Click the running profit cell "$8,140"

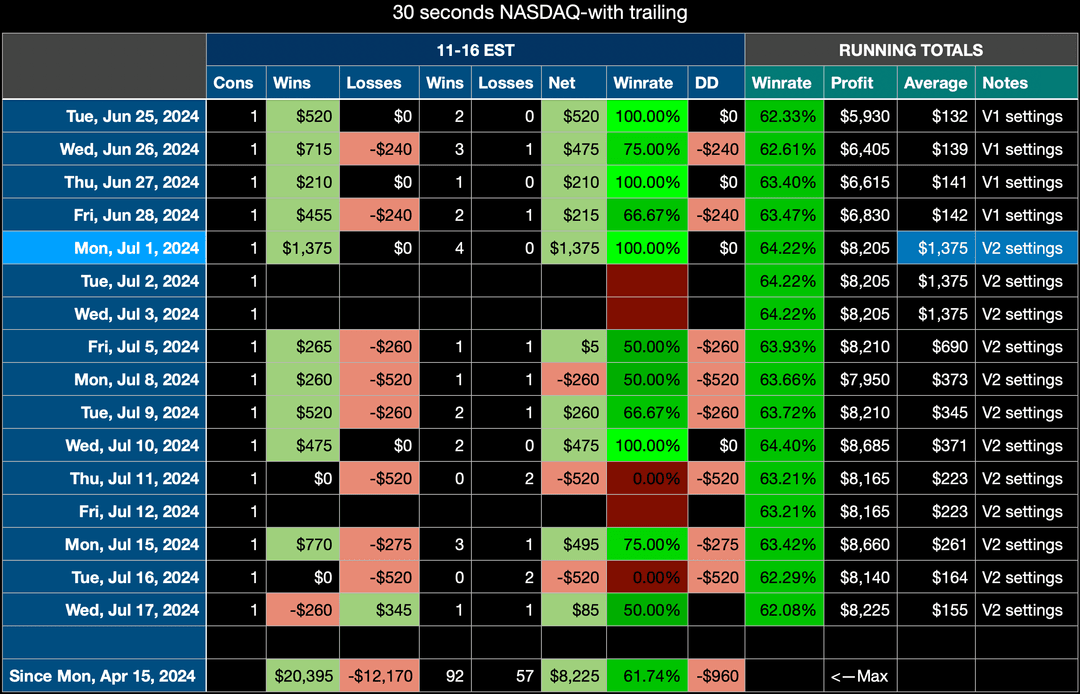pyautogui.click(x=860, y=577)
